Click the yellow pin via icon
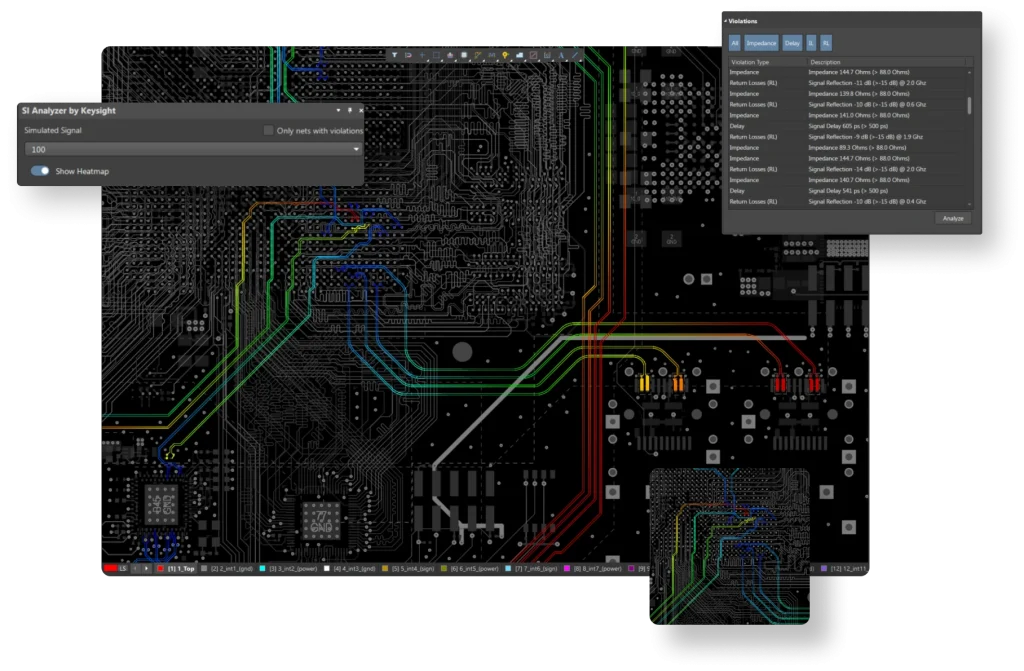 point(505,55)
